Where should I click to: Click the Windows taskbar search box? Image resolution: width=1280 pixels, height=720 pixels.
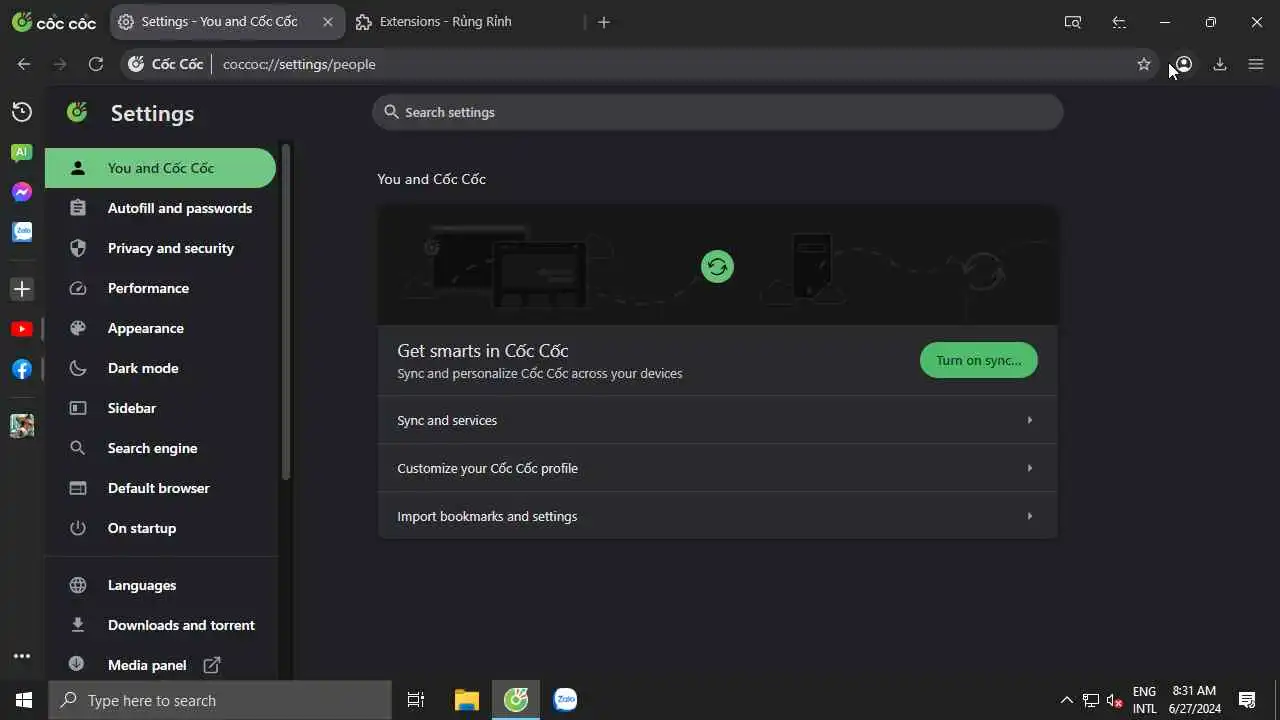pyautogui.click(x=220, y=700)
